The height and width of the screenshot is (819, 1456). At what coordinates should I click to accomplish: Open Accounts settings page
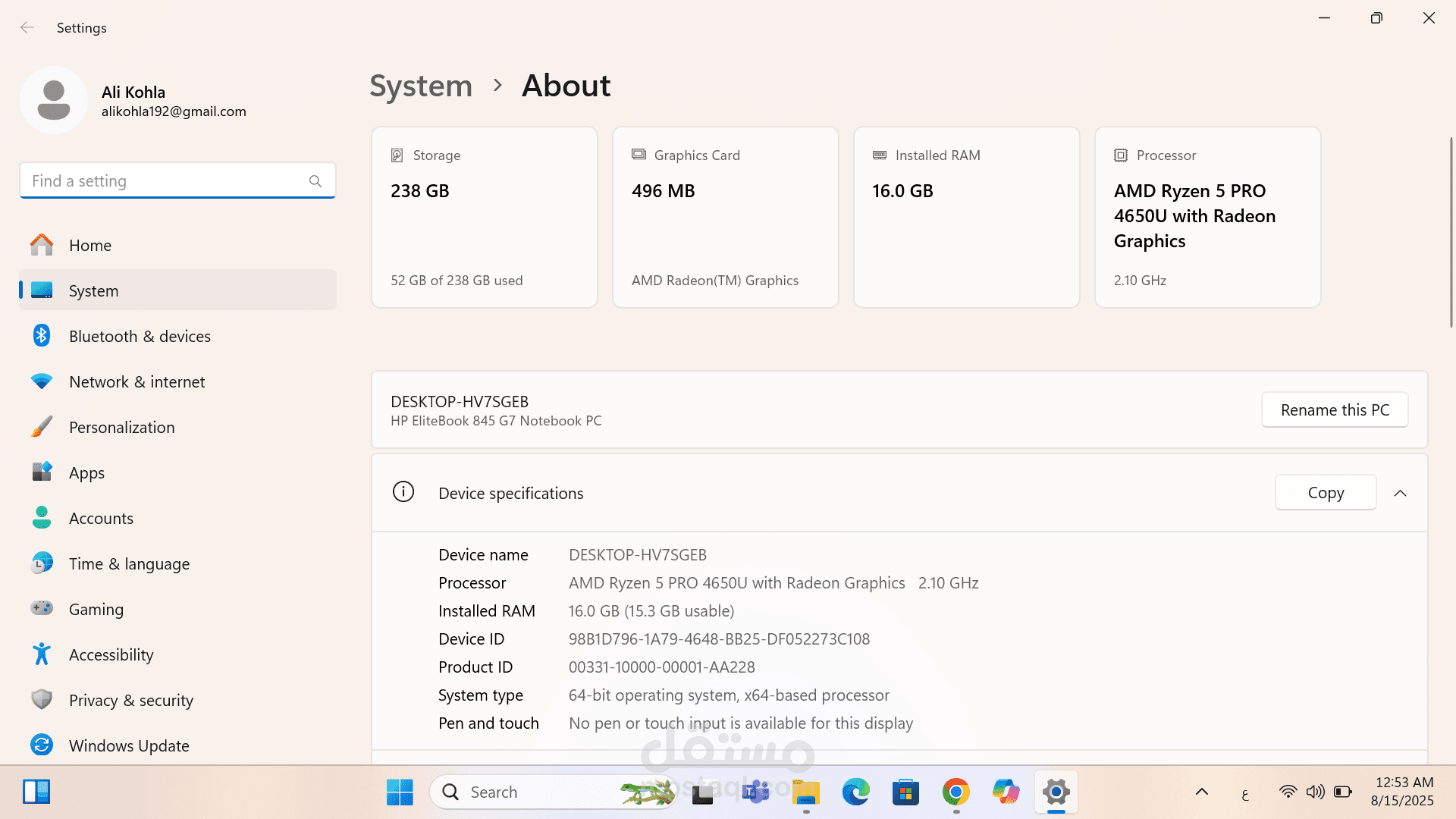coord(177,518)
